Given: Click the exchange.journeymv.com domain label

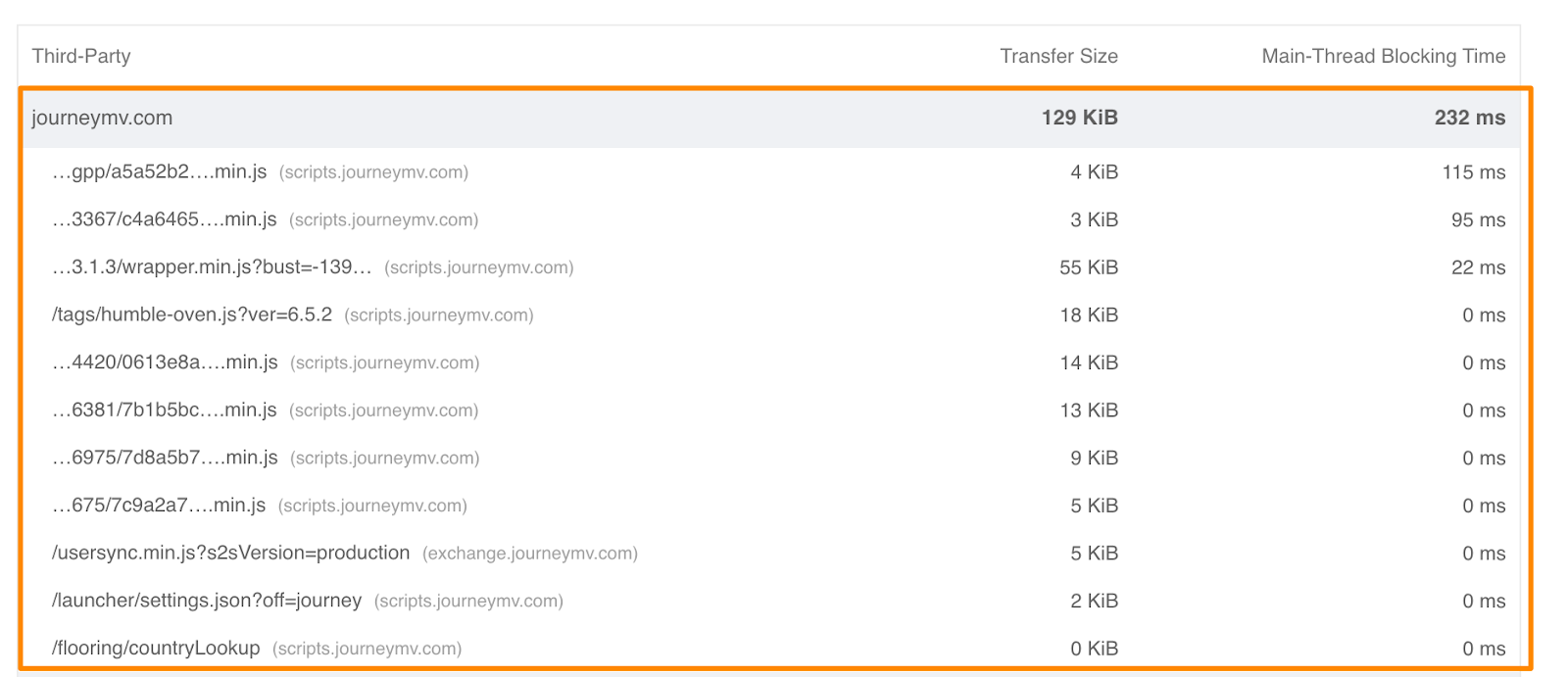Looking at the screenshot, I should tap(530, 554).
